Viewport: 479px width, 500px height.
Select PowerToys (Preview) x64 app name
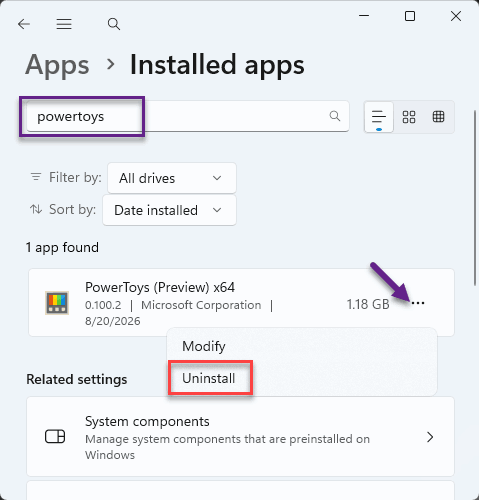pos(160,287)
